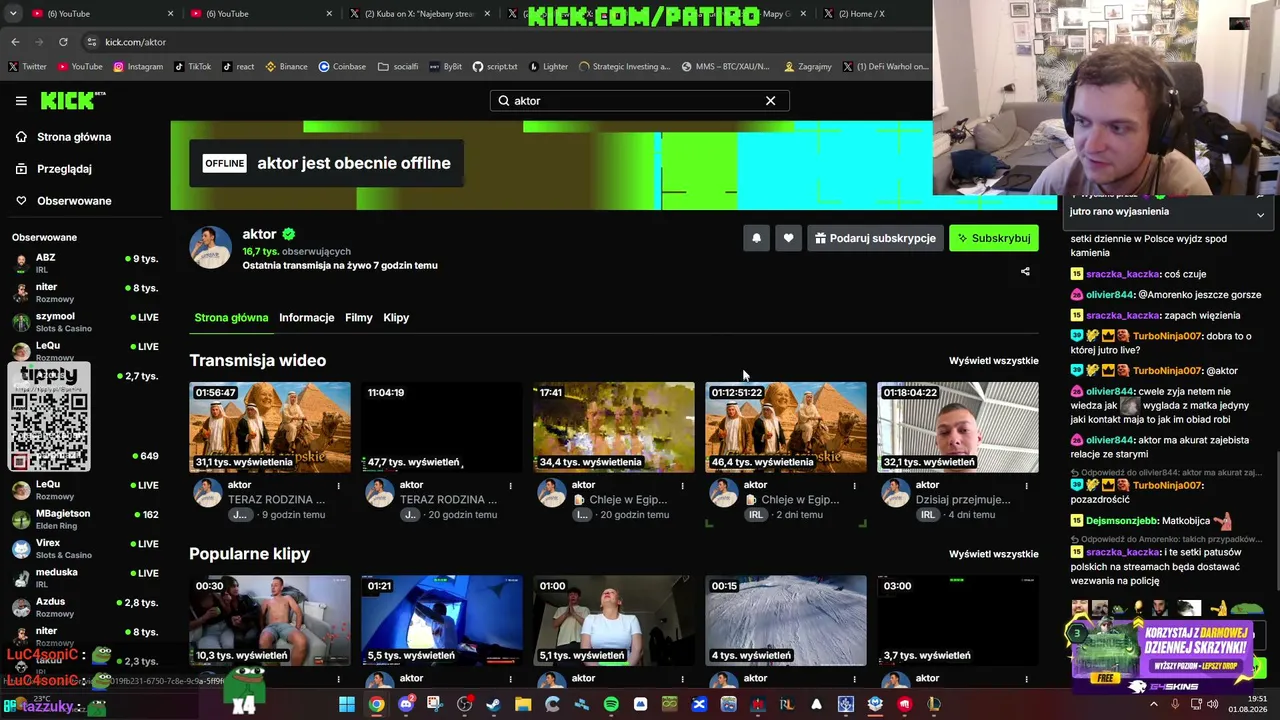1280x720 pixels.
Task: Collapse the pinned message chevron in chat
Action: tap(1260, 215)
